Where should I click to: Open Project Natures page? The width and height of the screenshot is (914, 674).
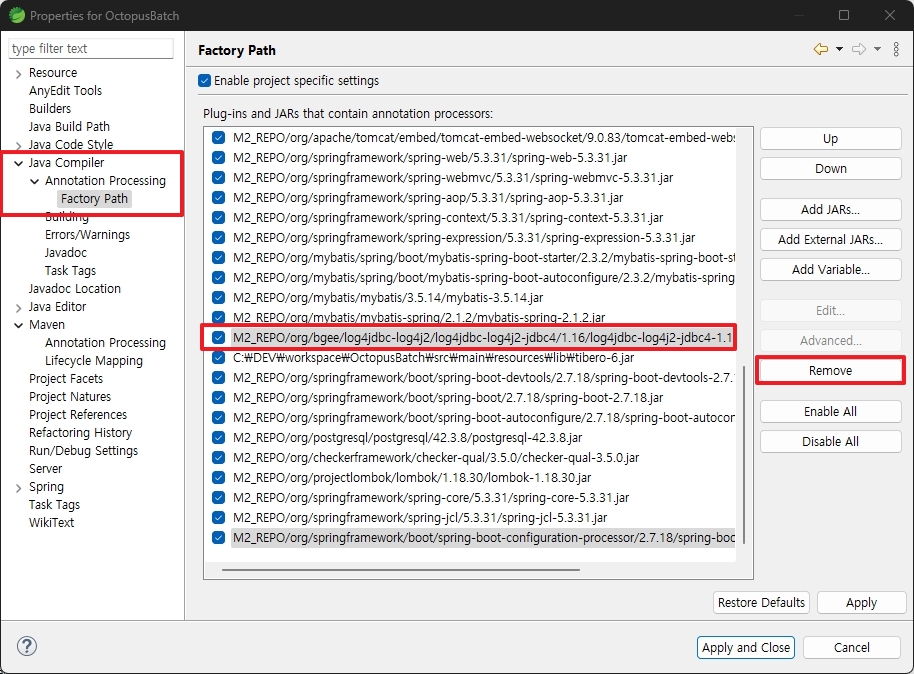pyautogui.click(x=70, y=396)
